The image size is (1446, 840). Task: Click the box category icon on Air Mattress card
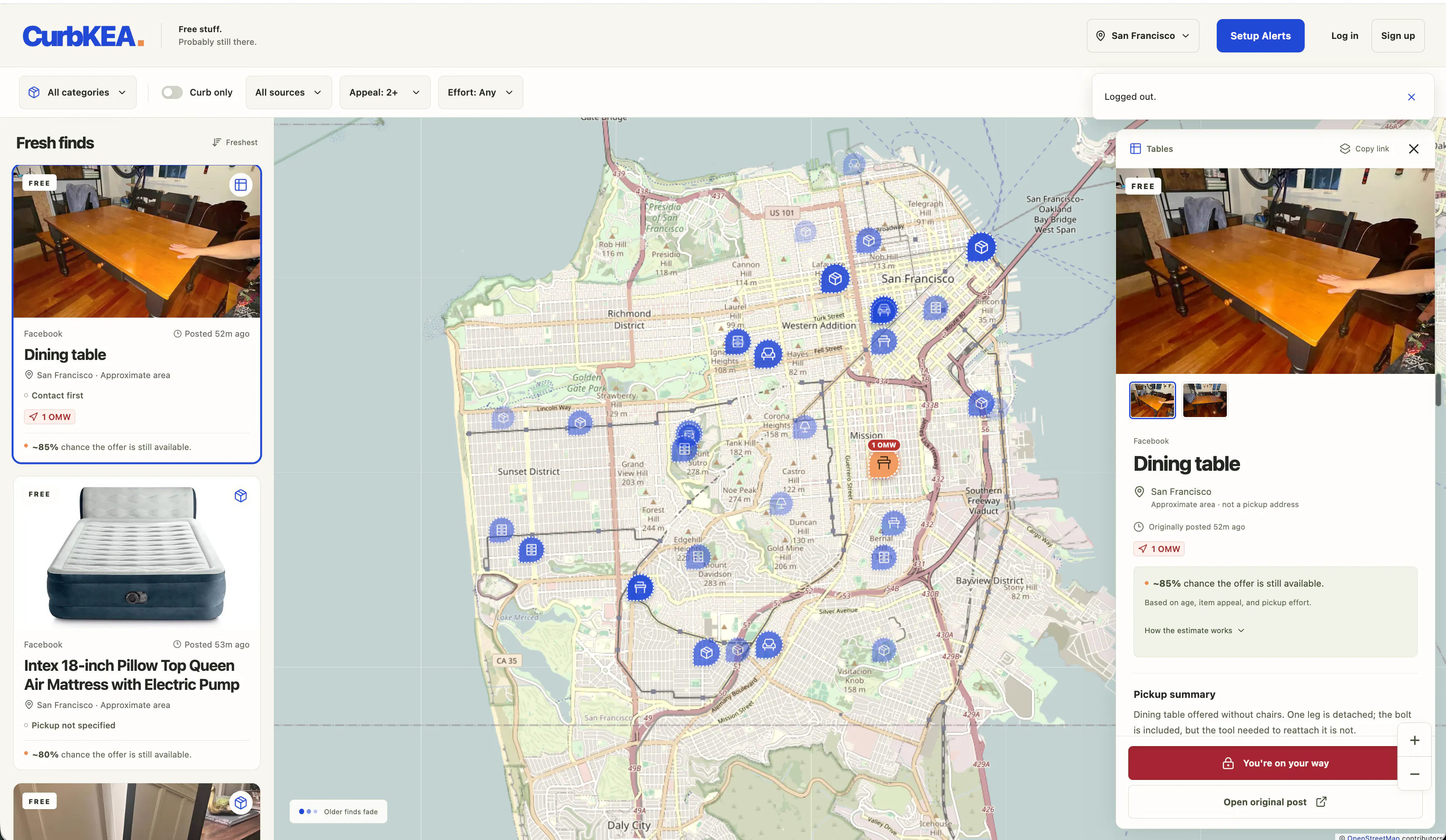240,496
